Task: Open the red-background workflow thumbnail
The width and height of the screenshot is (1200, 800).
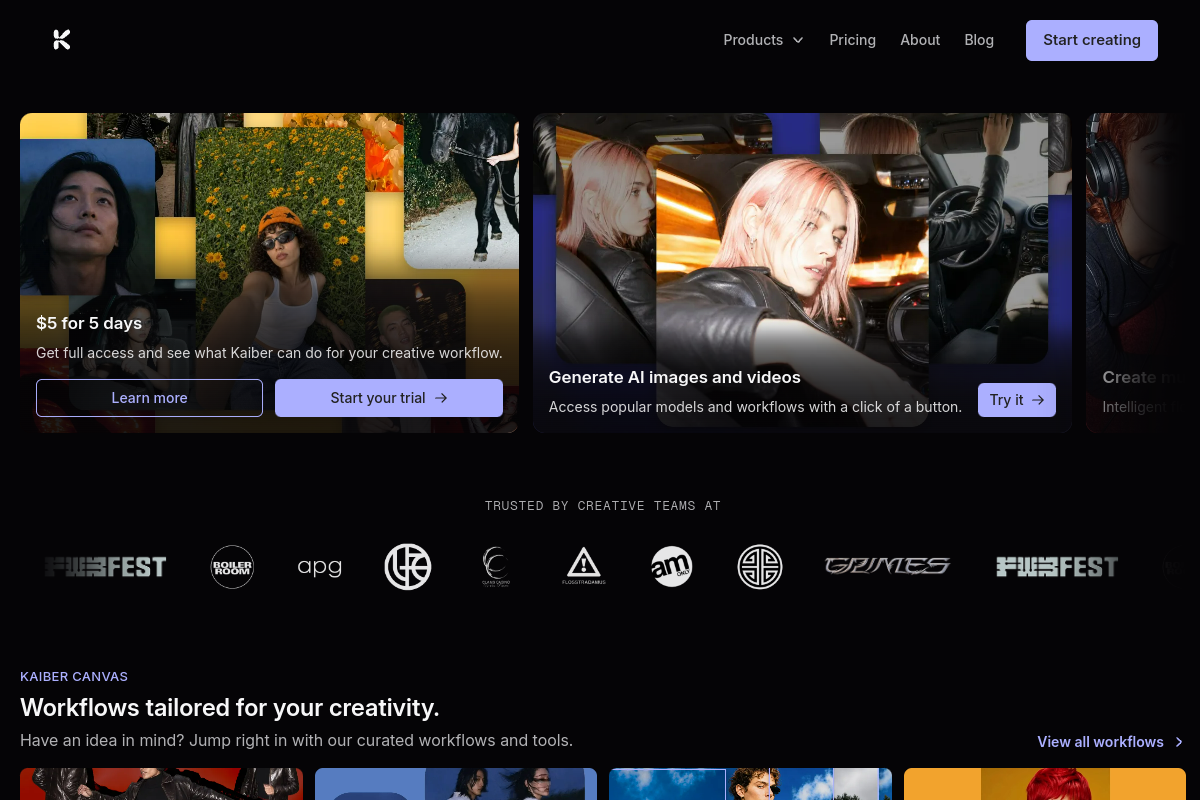Action: [x=161, y=784]
